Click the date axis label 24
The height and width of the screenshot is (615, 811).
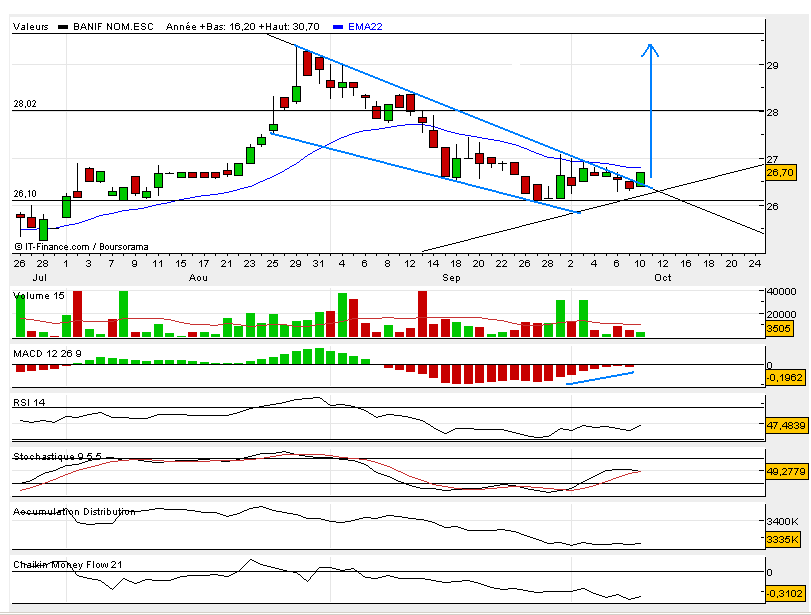(x=755, y=263)
